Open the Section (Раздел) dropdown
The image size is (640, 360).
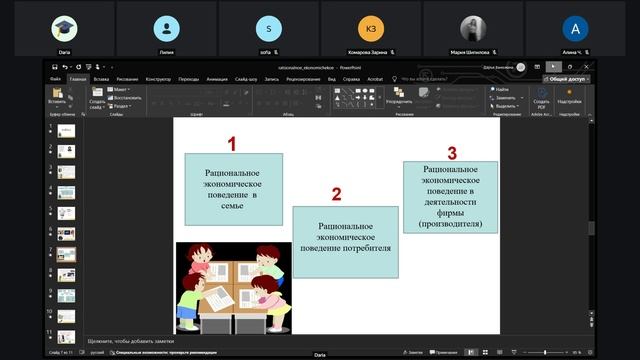tap(120, 106)
